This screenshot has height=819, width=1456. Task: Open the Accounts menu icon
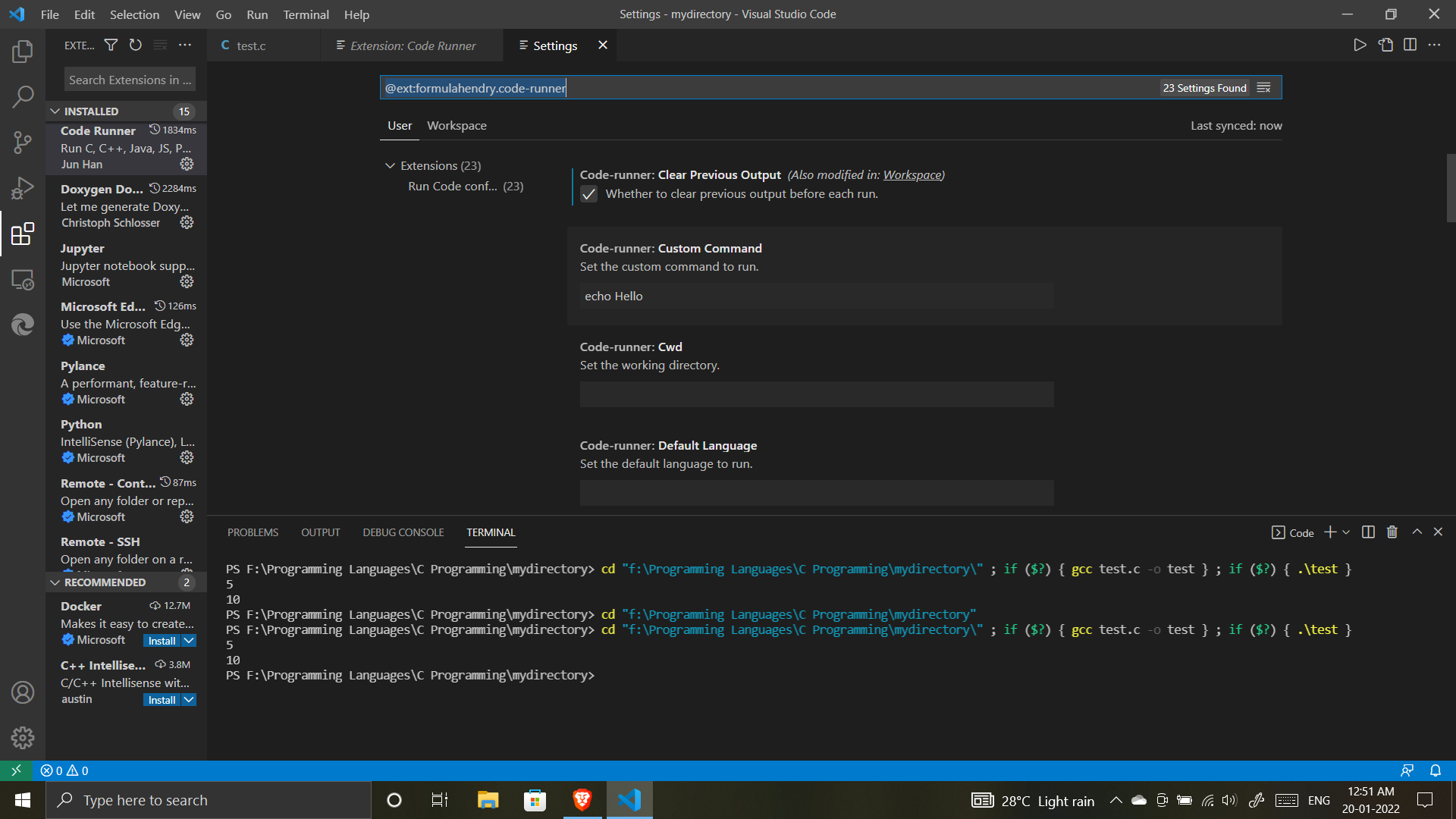pos(23,692)
